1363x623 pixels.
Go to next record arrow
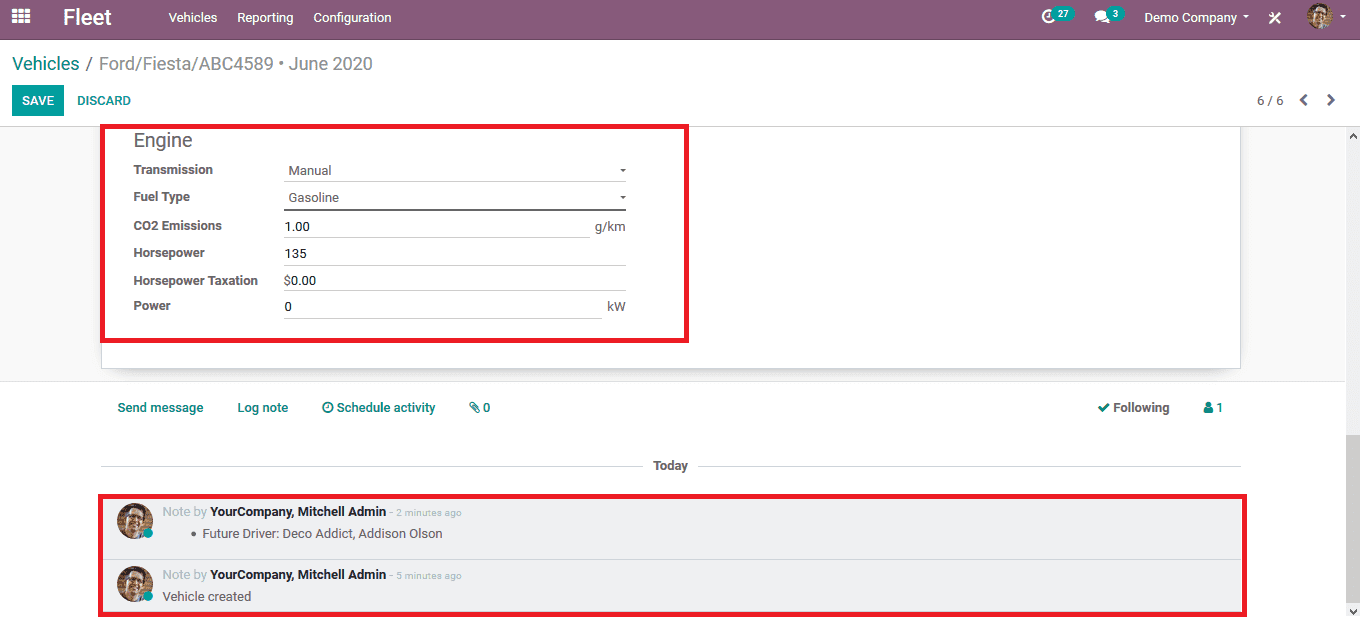(1331, 100)
